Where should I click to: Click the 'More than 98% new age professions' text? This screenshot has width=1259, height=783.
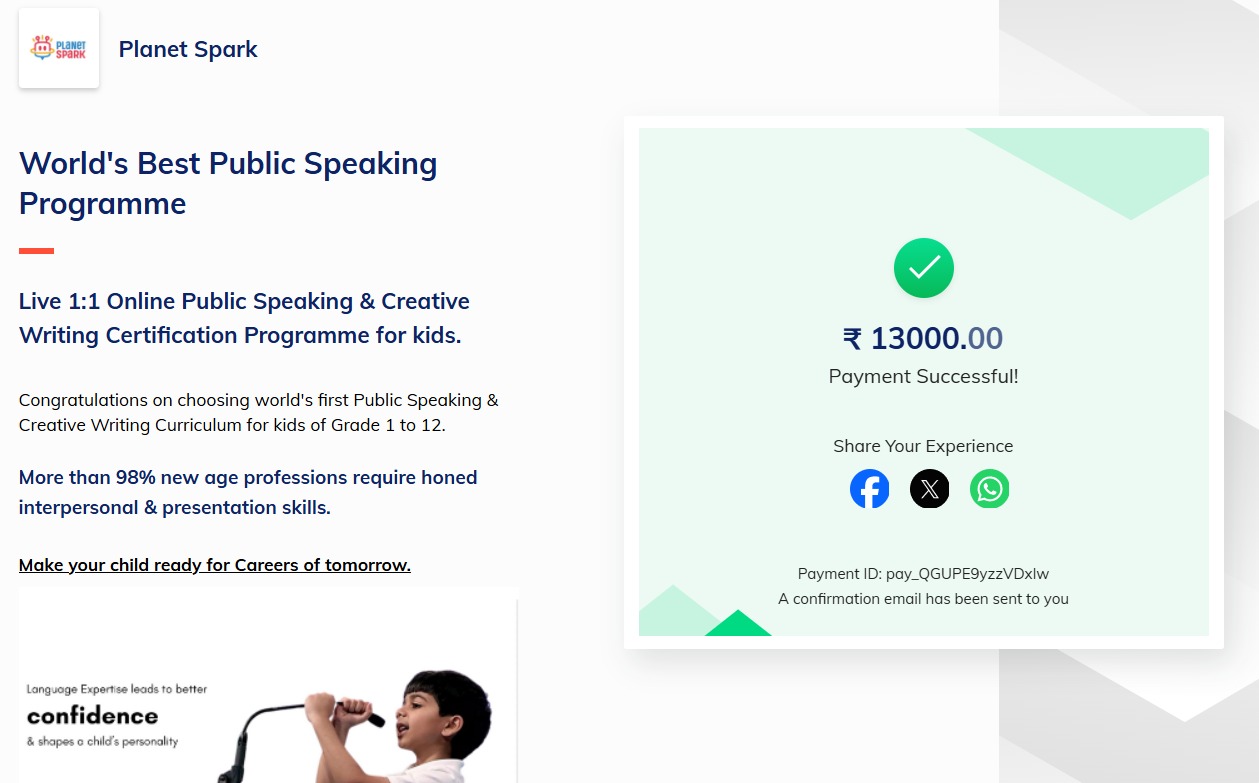point(248,492)
